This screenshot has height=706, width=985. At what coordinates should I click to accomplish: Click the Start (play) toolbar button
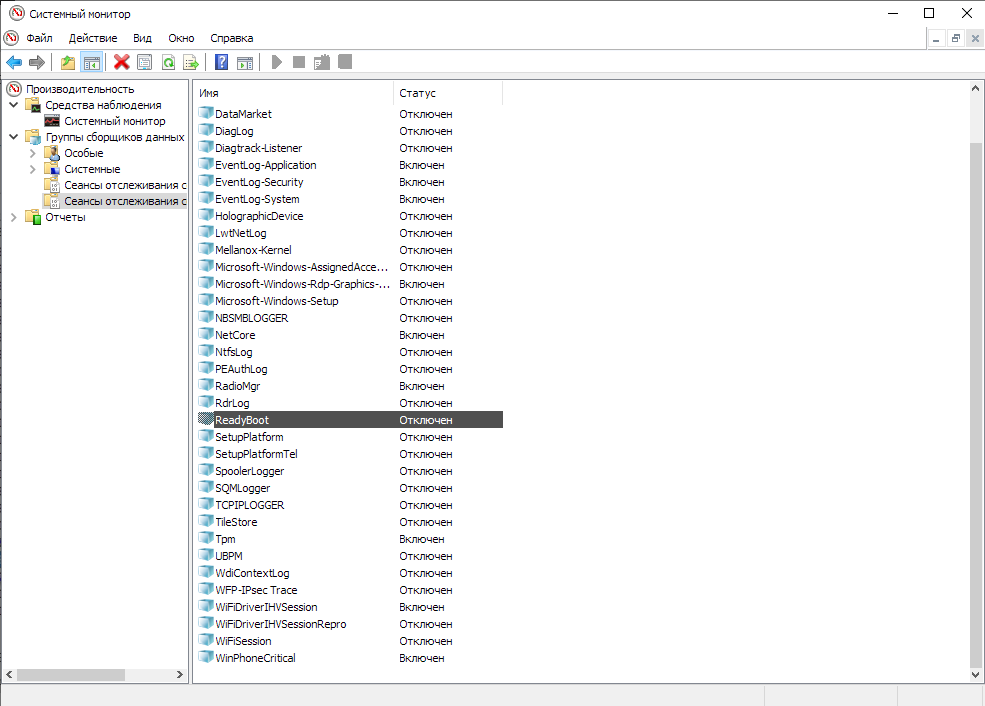[x=276, y=62]
